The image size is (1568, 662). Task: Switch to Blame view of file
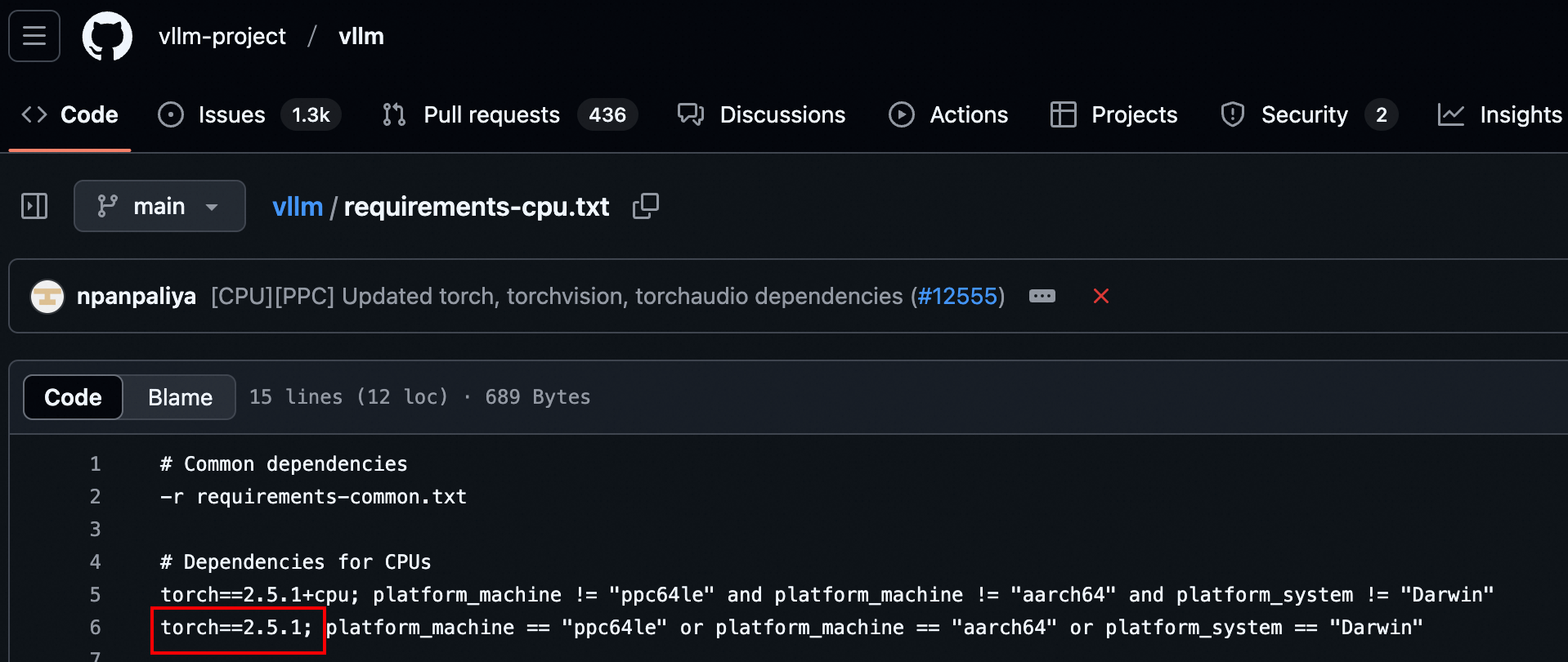pos(180,397)
